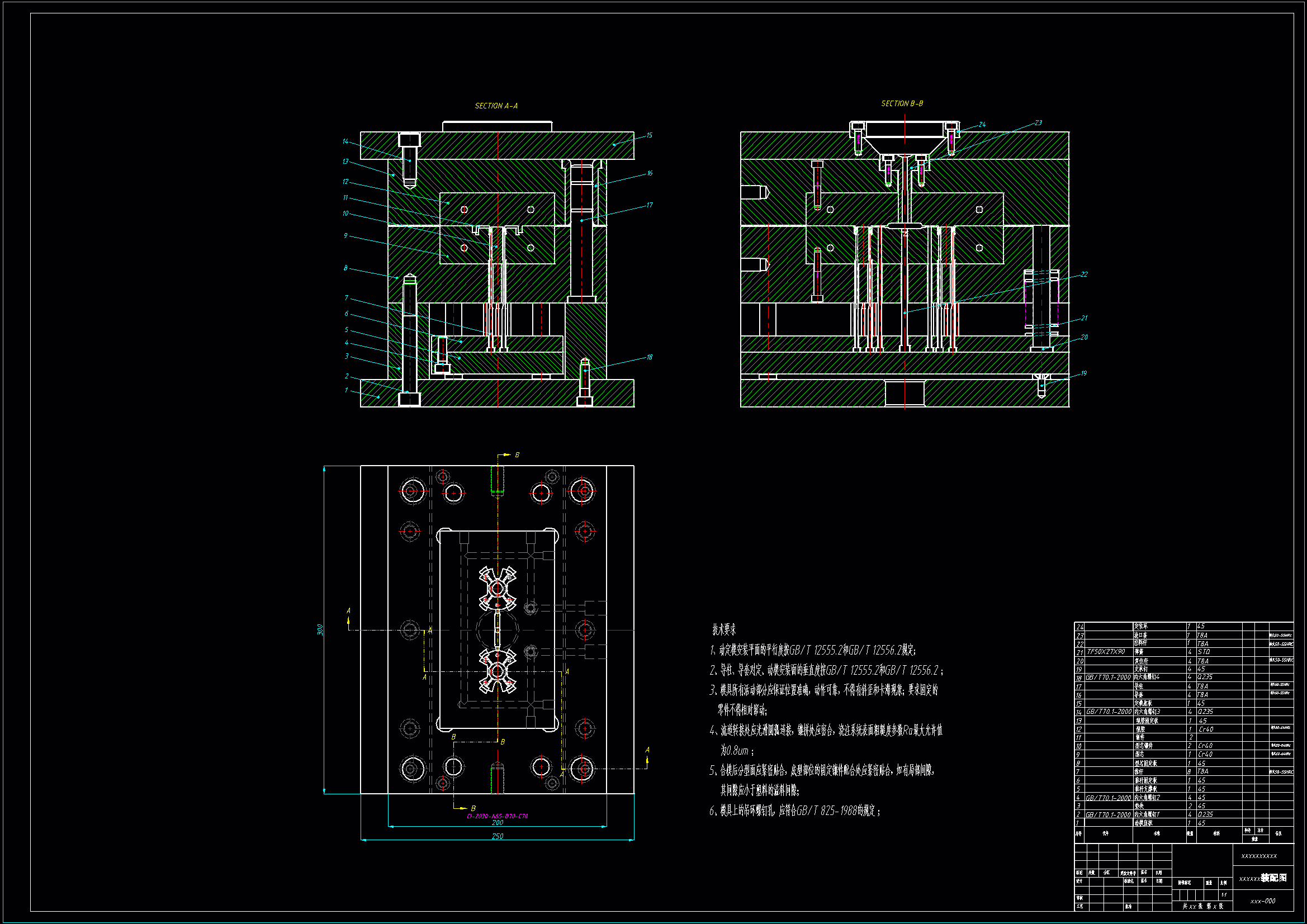The height and width of the screenshot is (924, 1307).
Task: Select the 200 horizontal dimension text
Action: click(497, 823)
